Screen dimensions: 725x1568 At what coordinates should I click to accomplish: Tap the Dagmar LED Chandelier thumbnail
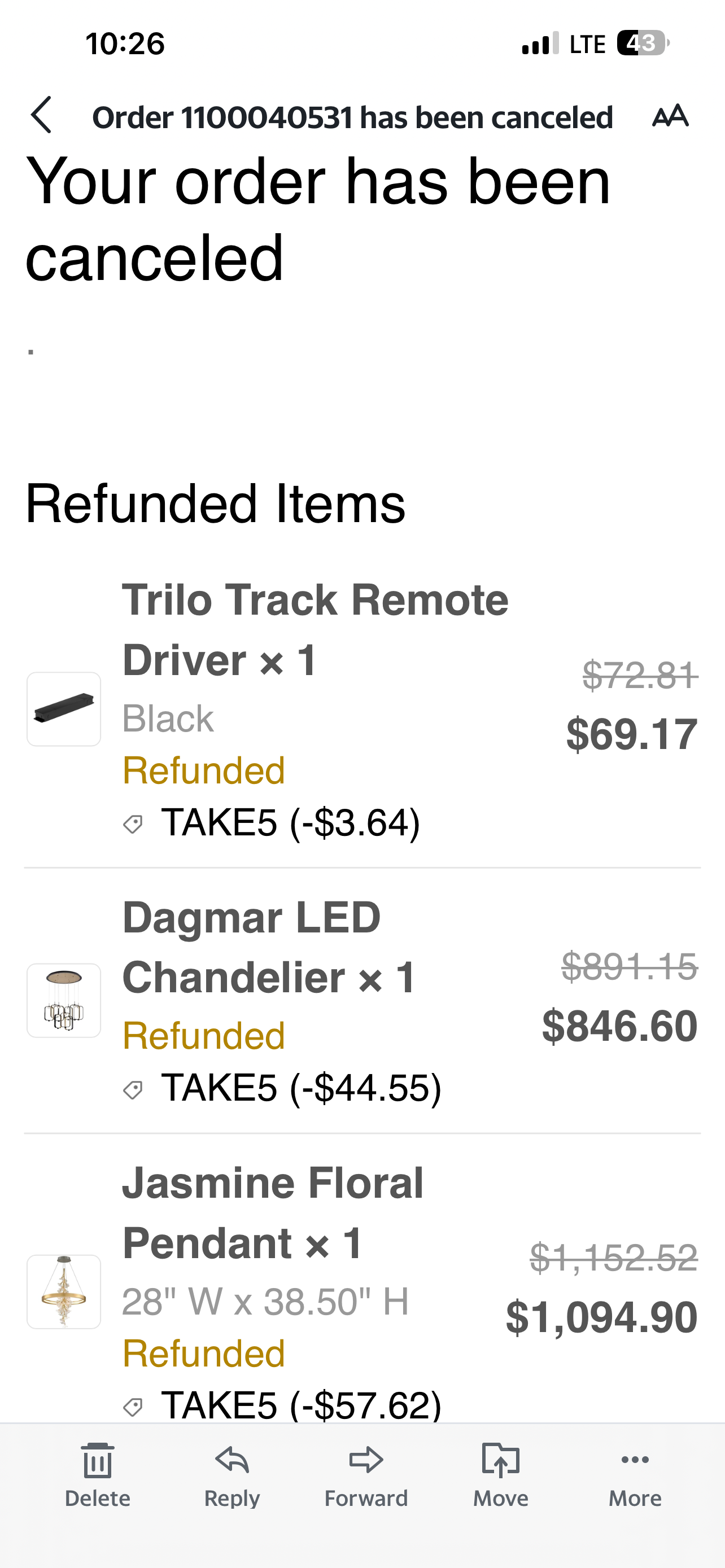(x=64, y=1000)
